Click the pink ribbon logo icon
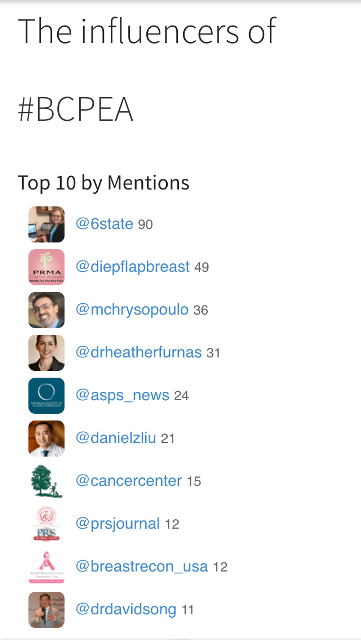The width and height of the screenshot is (361, 640). click(x=46, y=567)
